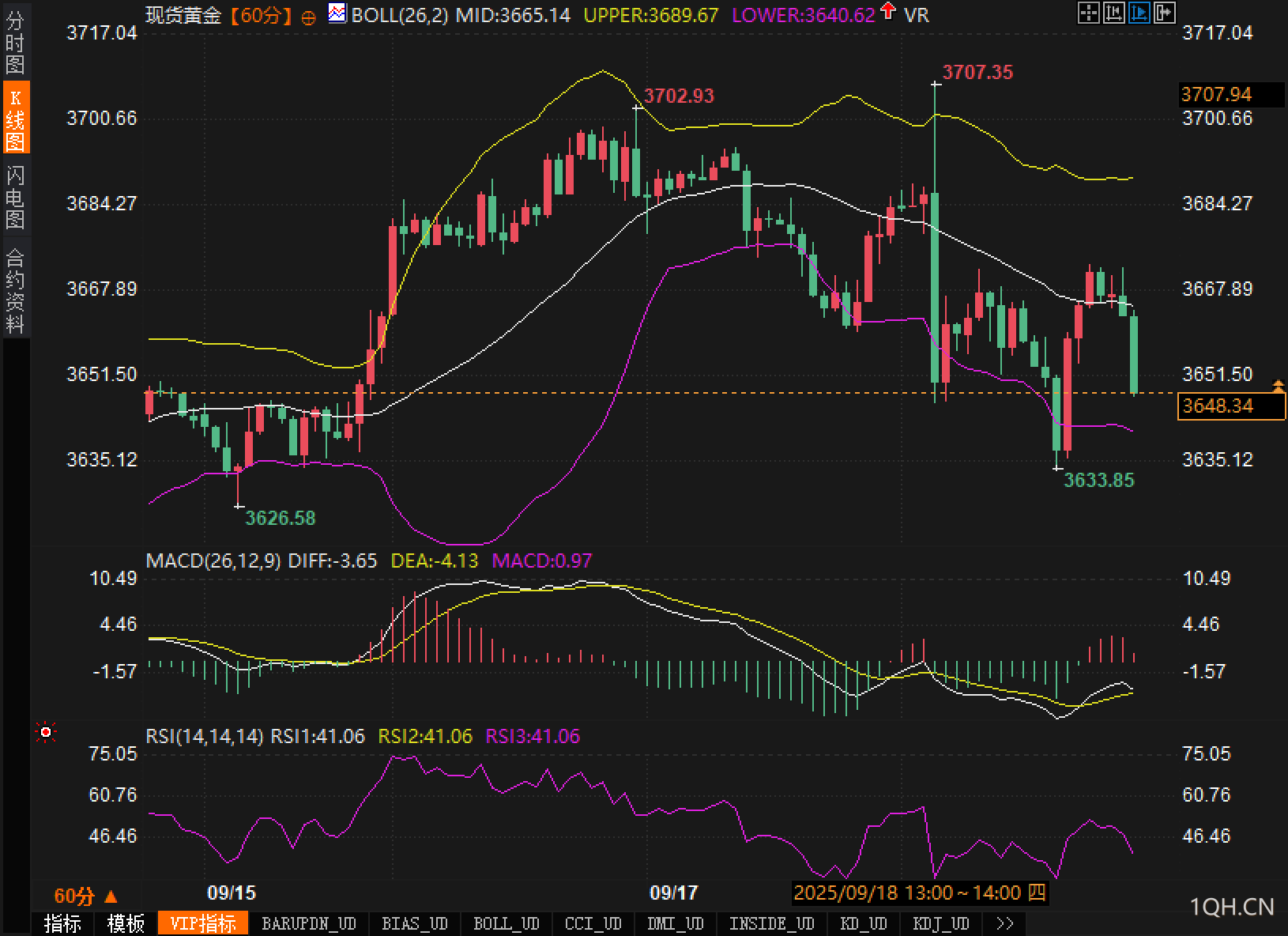Select the BOLL_UD indicator
Screen dimensions: 1288x936
(x=506, y=923)
